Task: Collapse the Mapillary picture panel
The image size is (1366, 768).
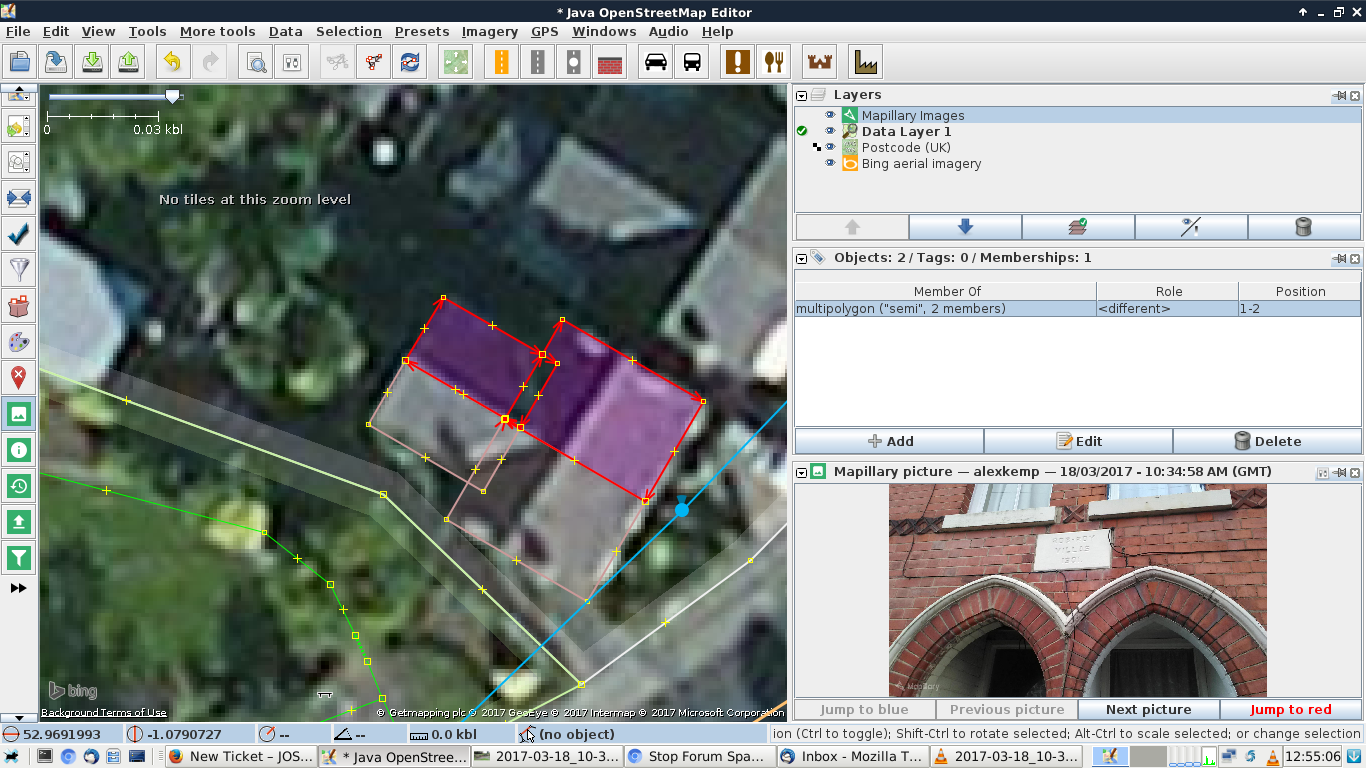Action: tap(802, 472)
